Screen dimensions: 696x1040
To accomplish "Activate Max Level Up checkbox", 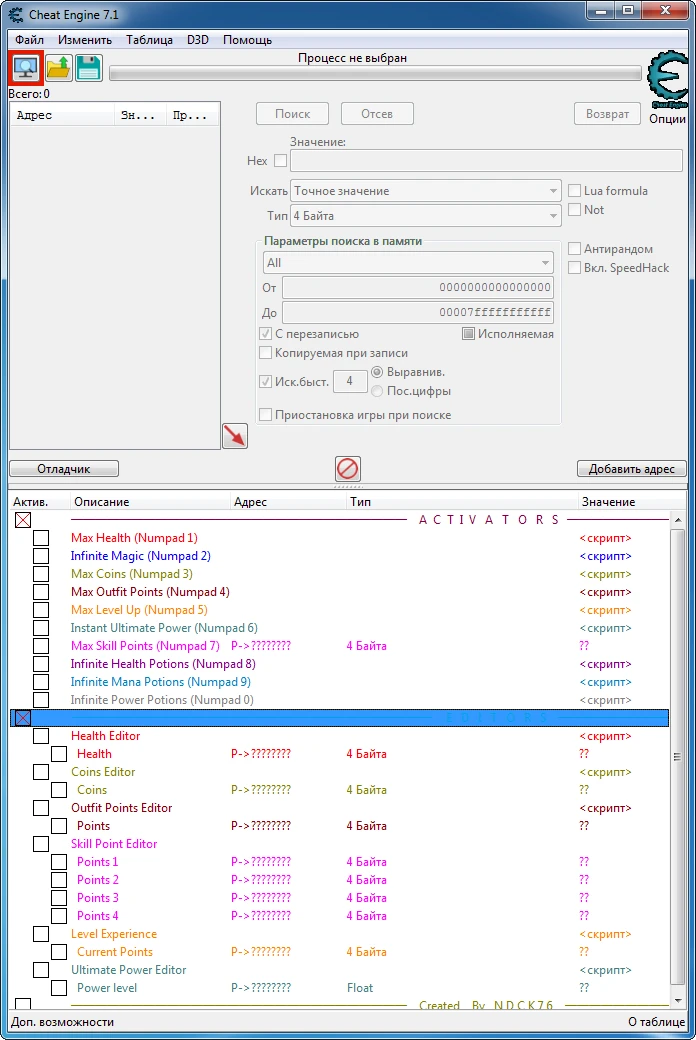I will [41, 610].
